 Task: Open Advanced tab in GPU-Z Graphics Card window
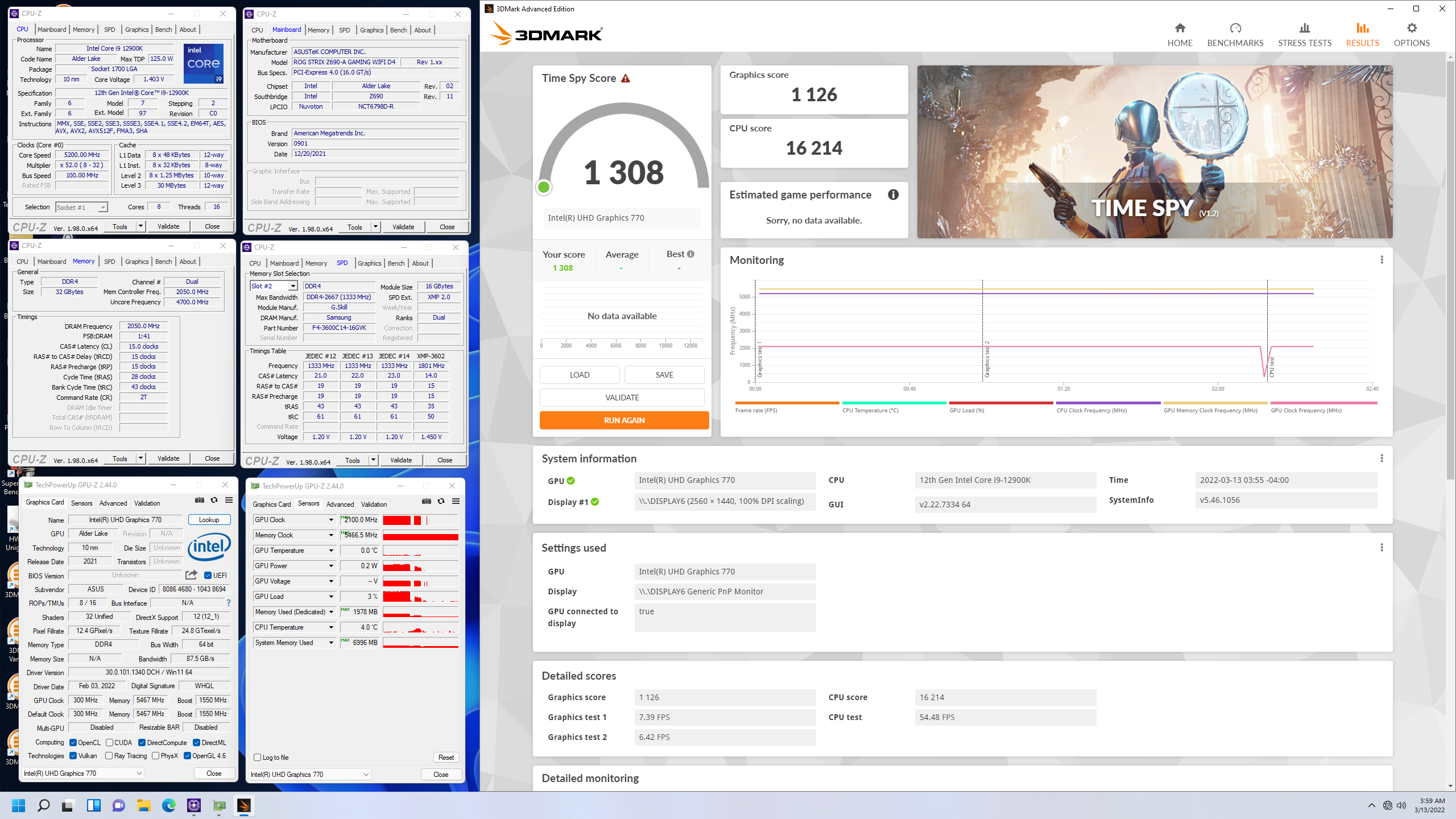(x=113, y=503)
